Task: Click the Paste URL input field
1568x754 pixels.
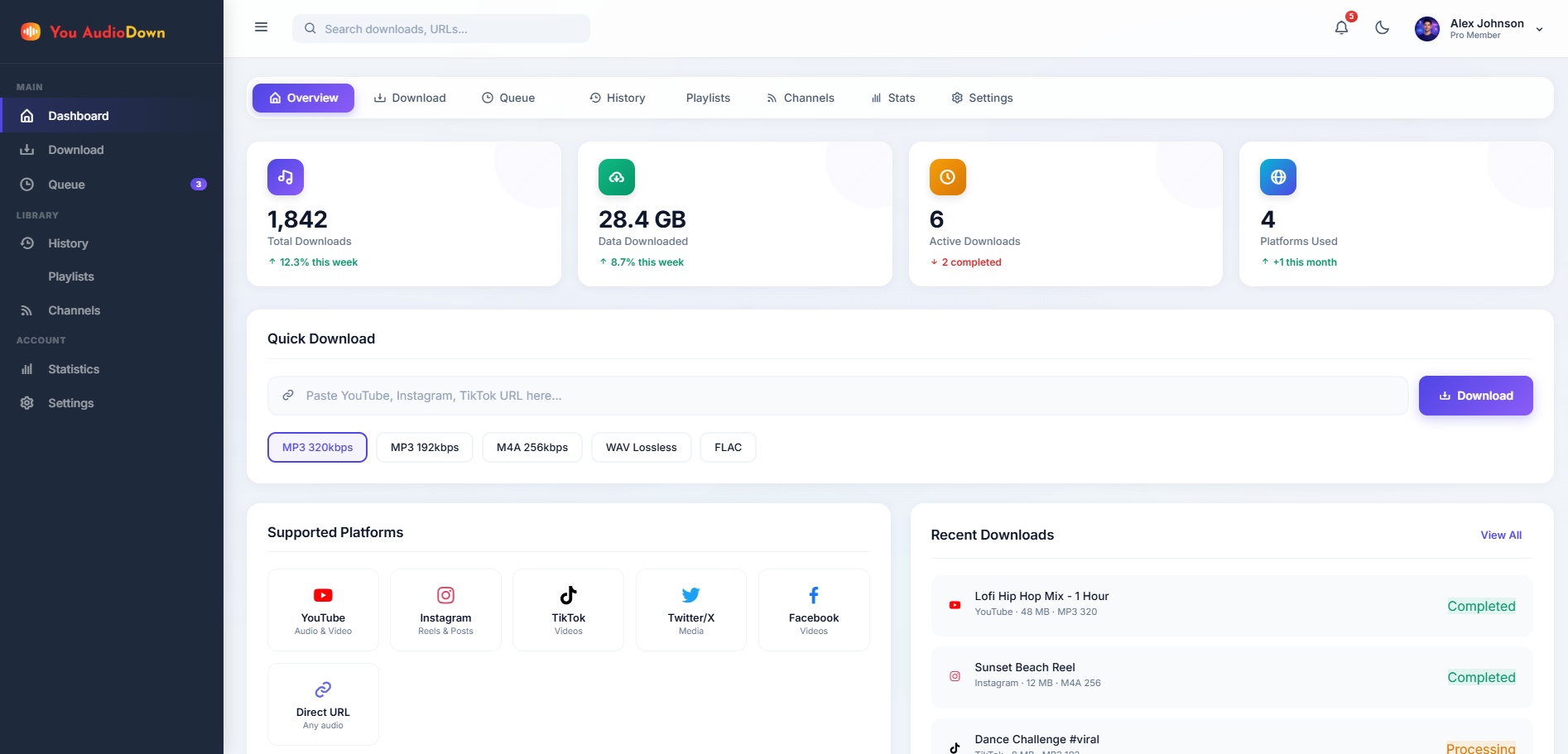Action: coord(838,396)
